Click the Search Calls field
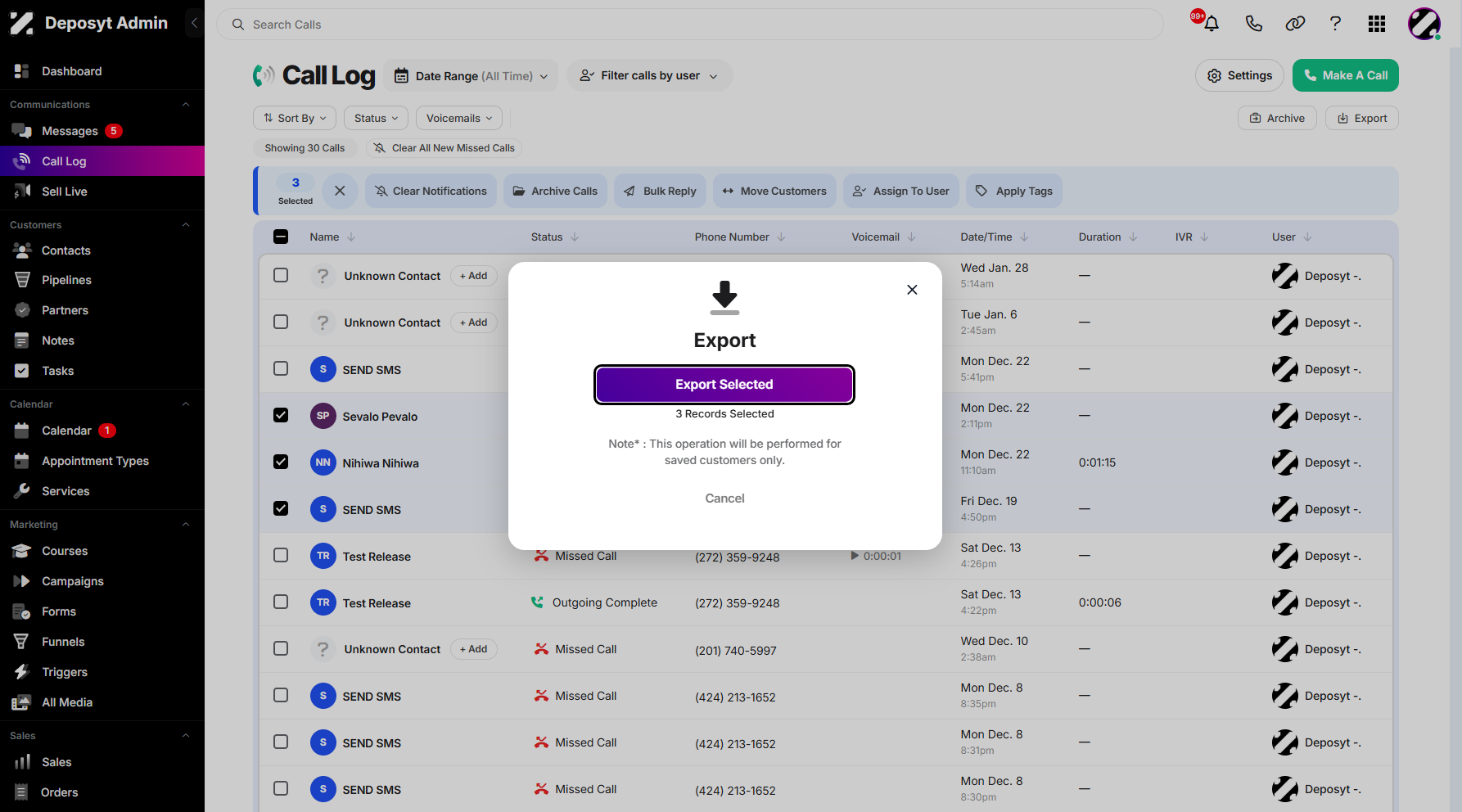Image resolution: width=1462 pixels, height=812 pixels. tap(690, 25)
